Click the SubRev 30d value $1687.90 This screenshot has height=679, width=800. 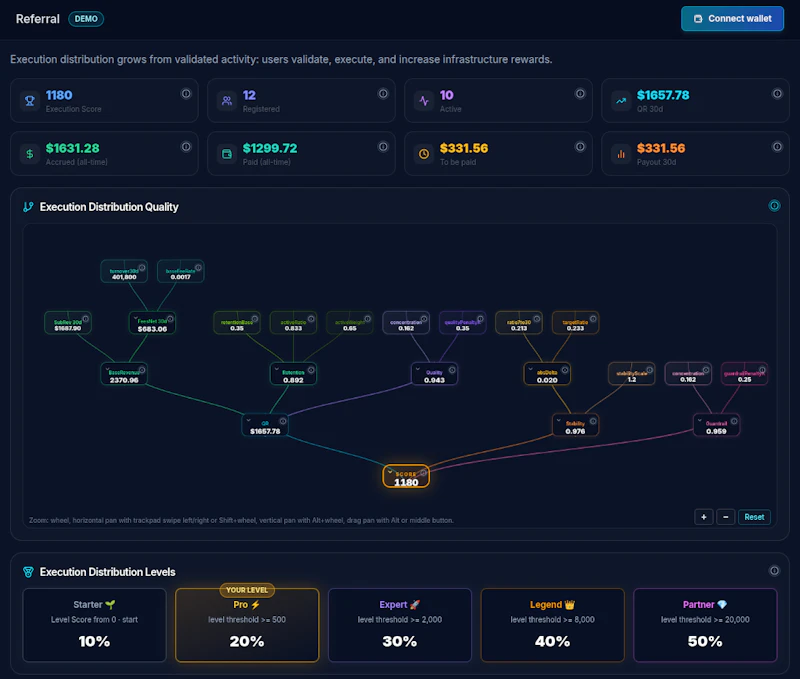pyautogui.click(x=68, y=329)
